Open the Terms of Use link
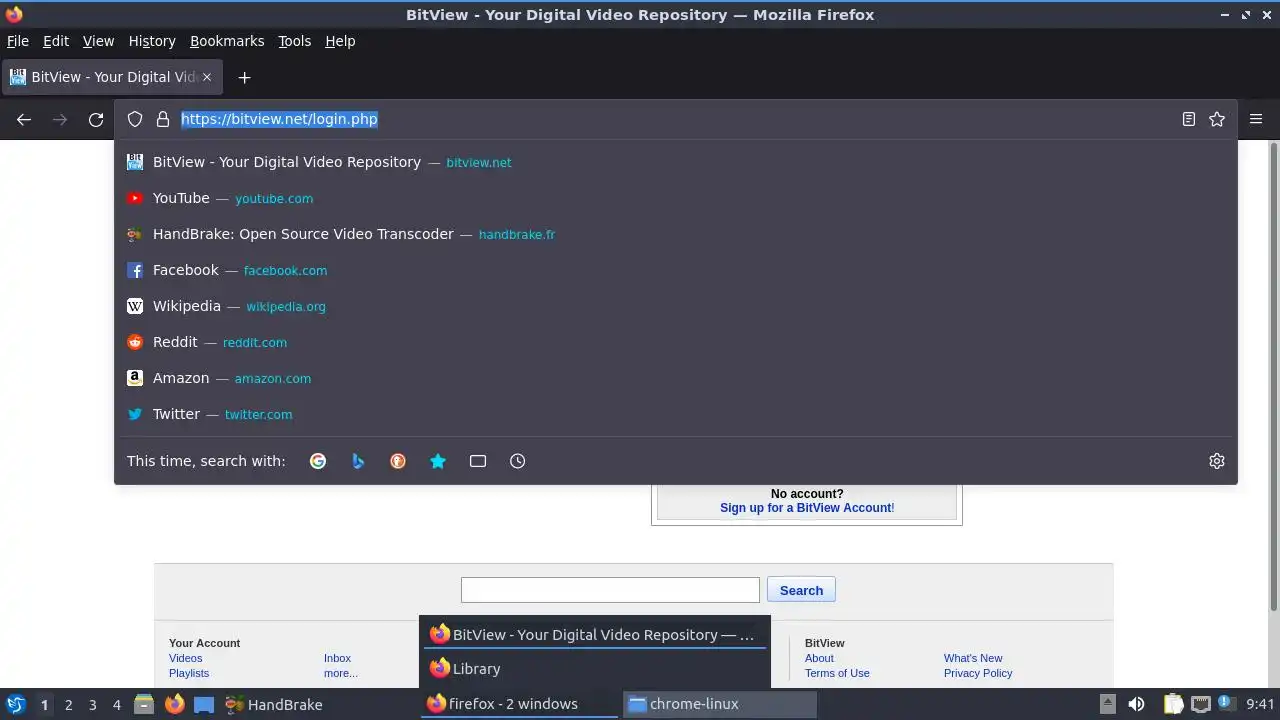Image resolution: width=1280 pixels, height=720 pixels. (837, 673)
